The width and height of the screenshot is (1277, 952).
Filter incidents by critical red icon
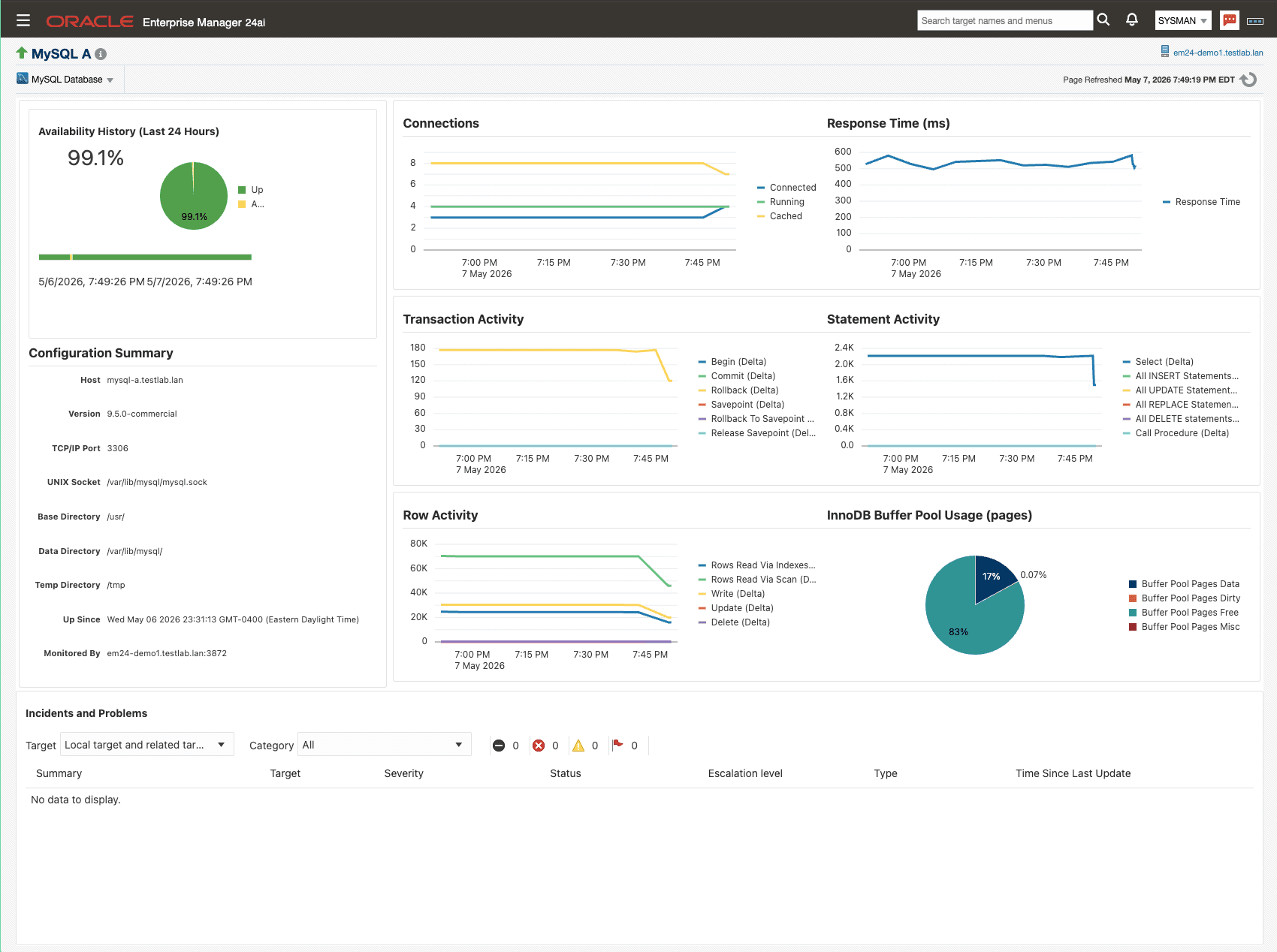point(539,746)
